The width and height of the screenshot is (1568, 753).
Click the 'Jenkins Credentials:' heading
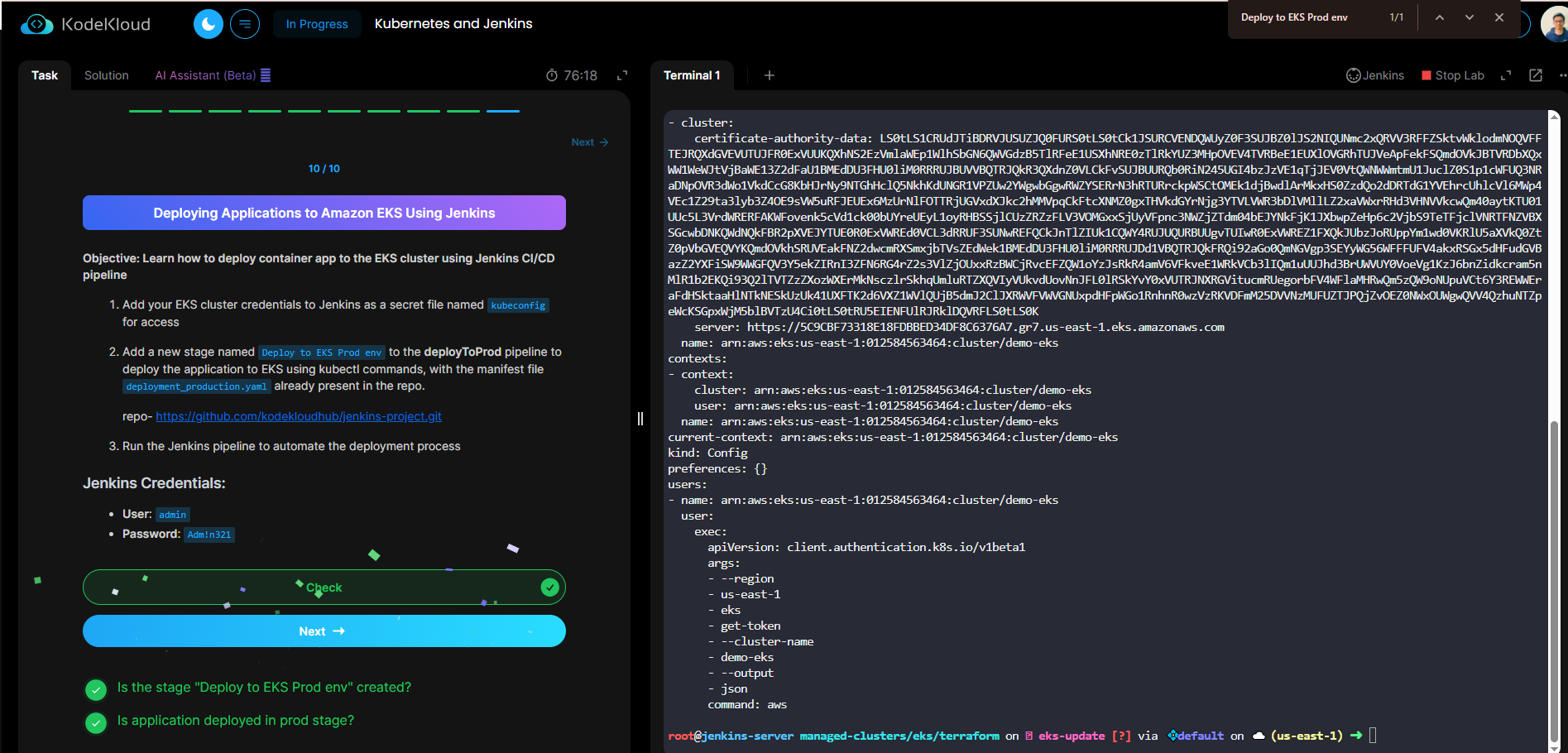(x=154, y=483)
